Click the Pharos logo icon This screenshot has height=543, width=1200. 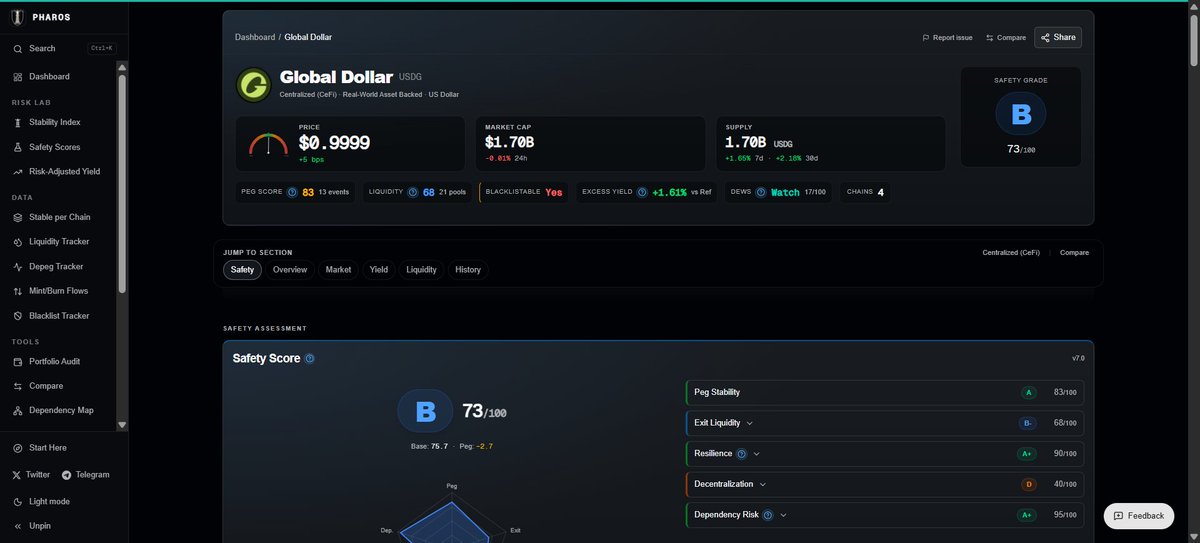coord(17,18)
